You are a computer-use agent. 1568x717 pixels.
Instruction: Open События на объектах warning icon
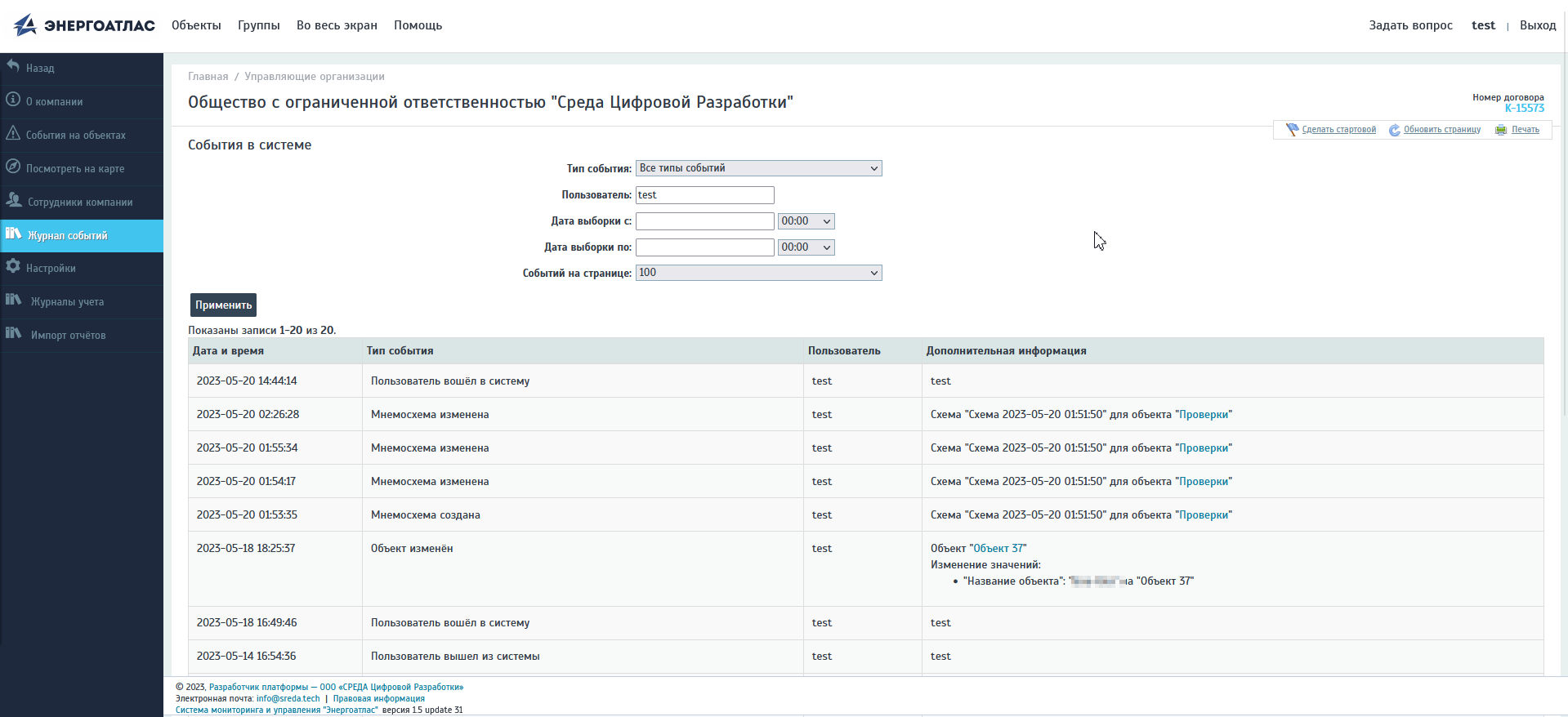13,133
